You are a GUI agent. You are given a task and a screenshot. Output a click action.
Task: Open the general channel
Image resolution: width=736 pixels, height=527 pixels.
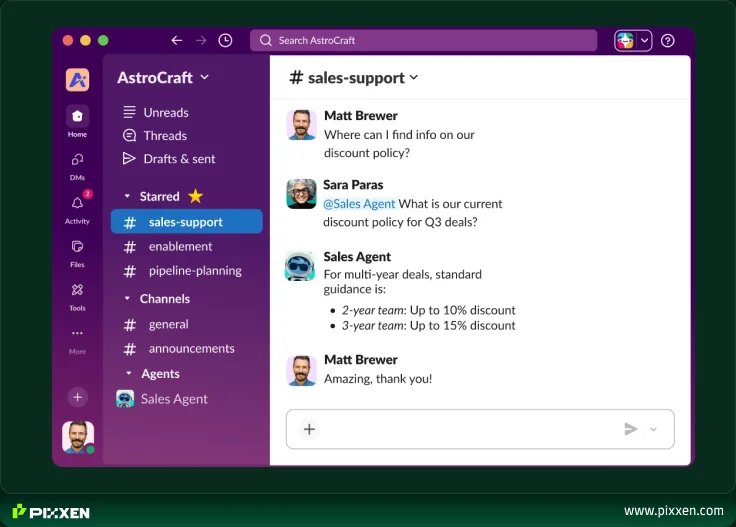click(x=187, y=324)
